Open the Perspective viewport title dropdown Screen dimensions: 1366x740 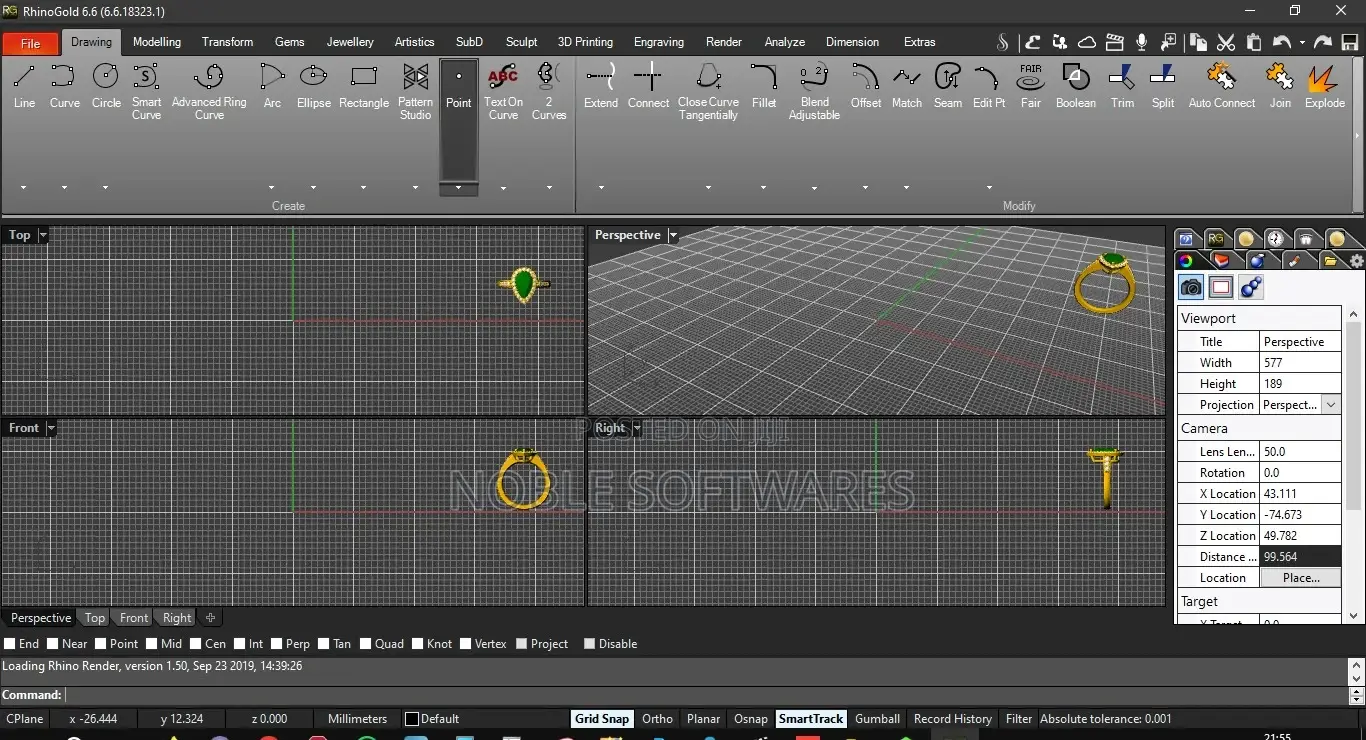click(673, 236)
